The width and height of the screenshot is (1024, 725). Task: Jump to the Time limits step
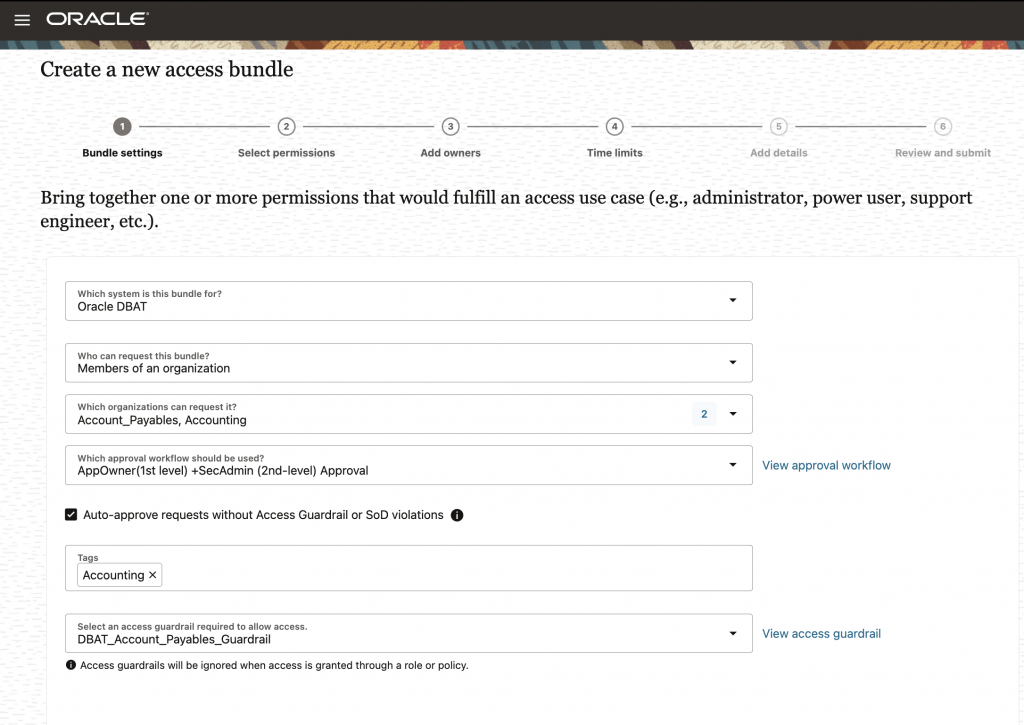(x=615, y=153)
